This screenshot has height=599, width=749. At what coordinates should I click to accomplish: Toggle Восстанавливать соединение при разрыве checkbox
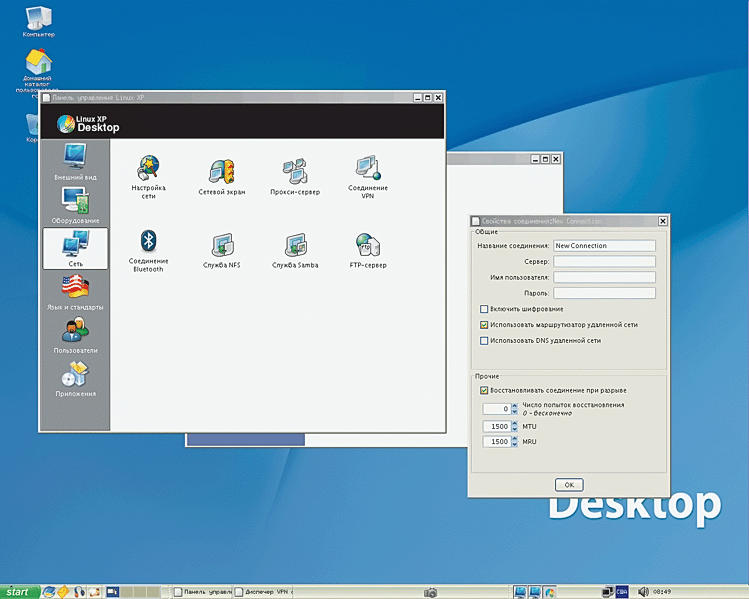[484, 390]
